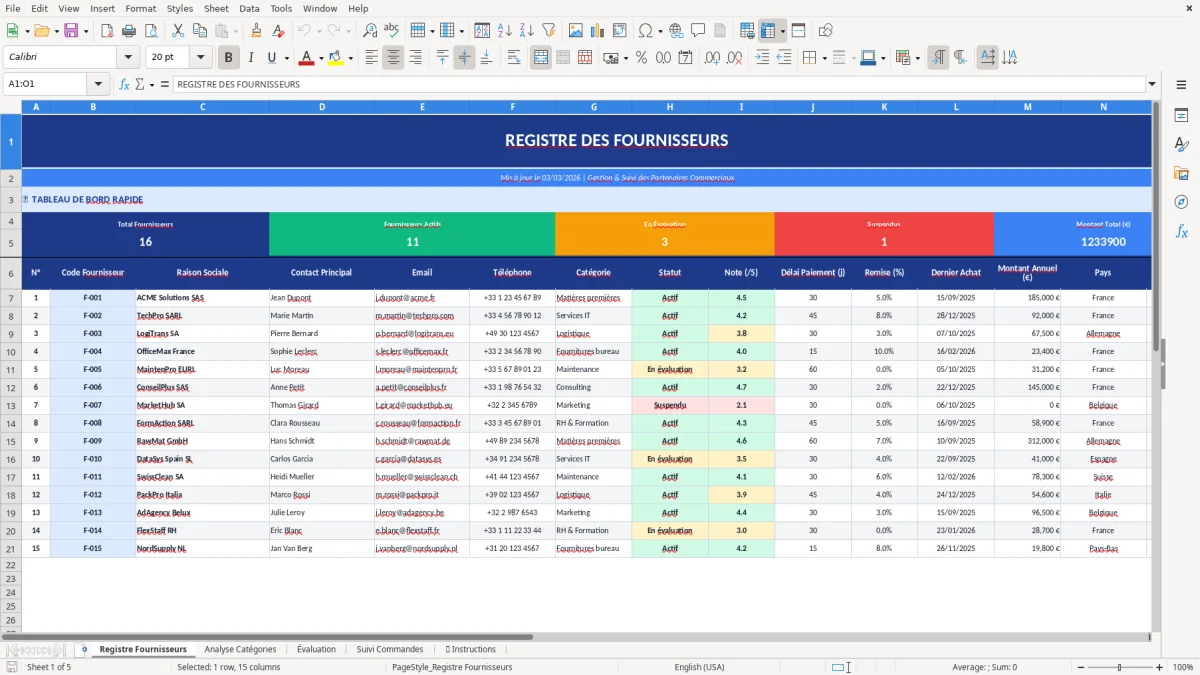Viewport: 1200px width, 675px height.
Task: Toggle Wrap Text
Action: click(514, 58)
